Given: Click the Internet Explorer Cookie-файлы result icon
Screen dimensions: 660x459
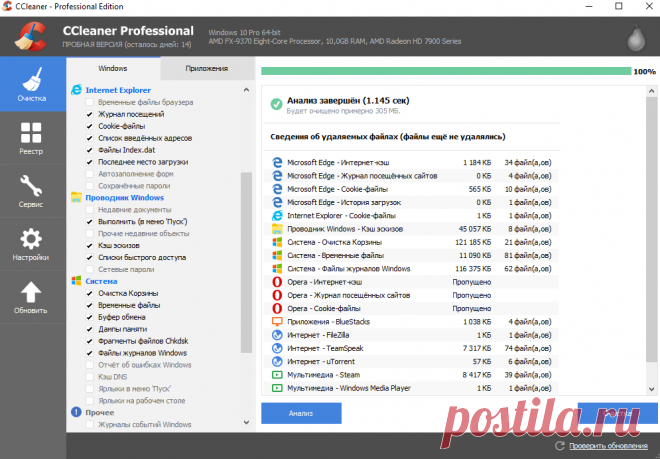Looking at the screenshot, I should [x=277, y=216].
